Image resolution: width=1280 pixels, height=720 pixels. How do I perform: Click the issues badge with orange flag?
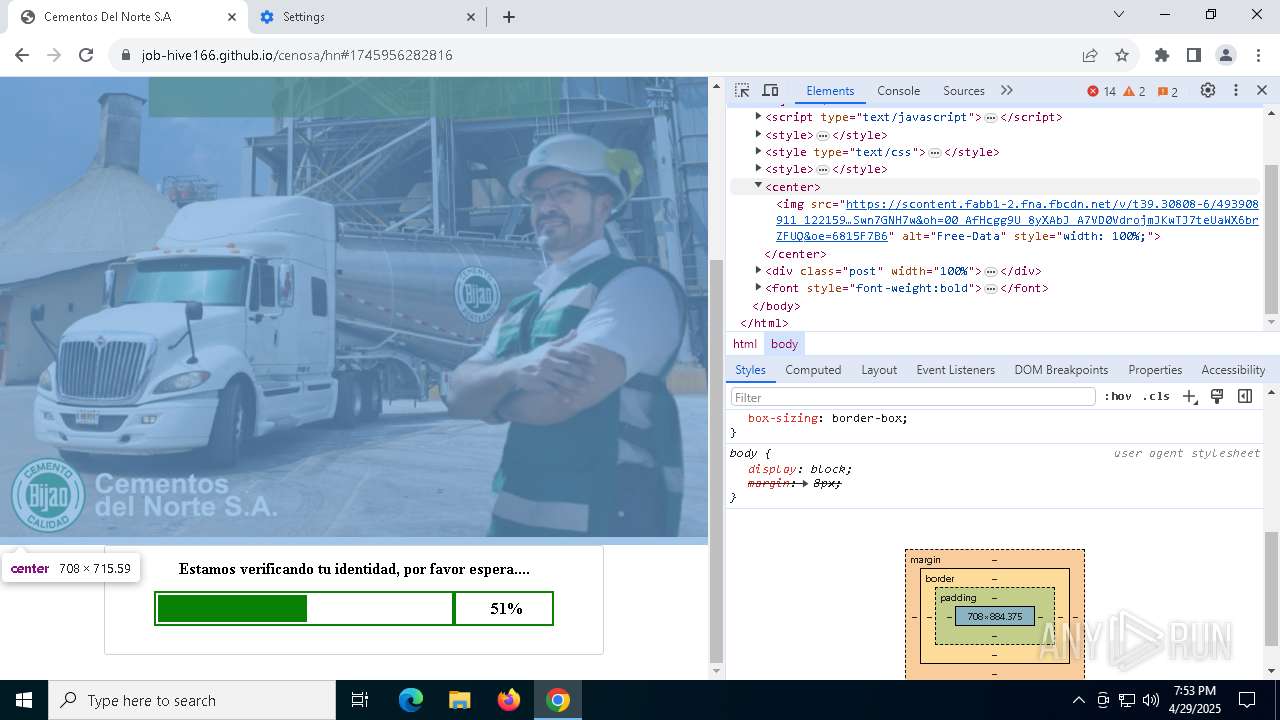[1167, 91]
